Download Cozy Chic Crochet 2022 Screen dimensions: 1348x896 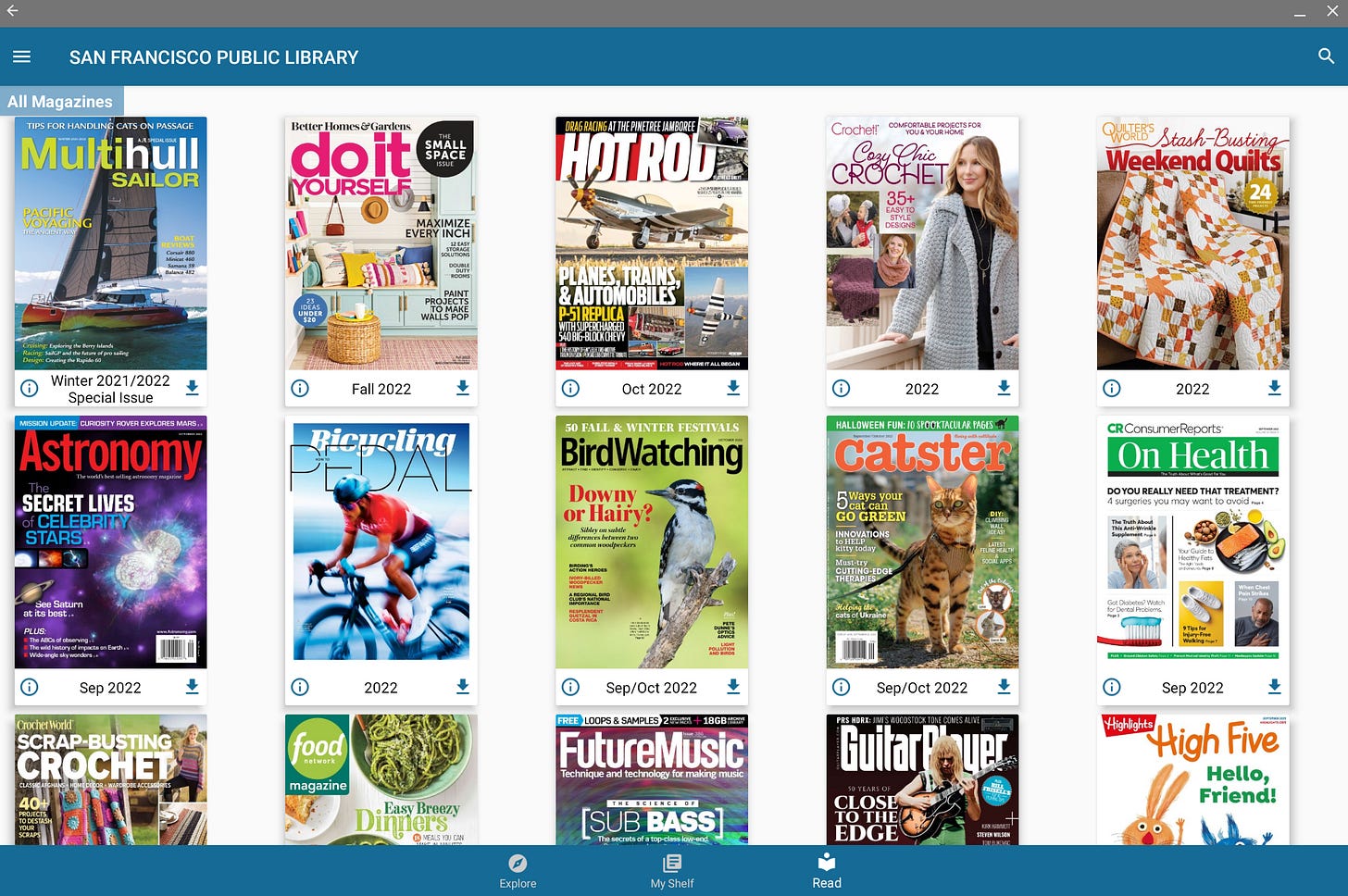coord(1003,388)
